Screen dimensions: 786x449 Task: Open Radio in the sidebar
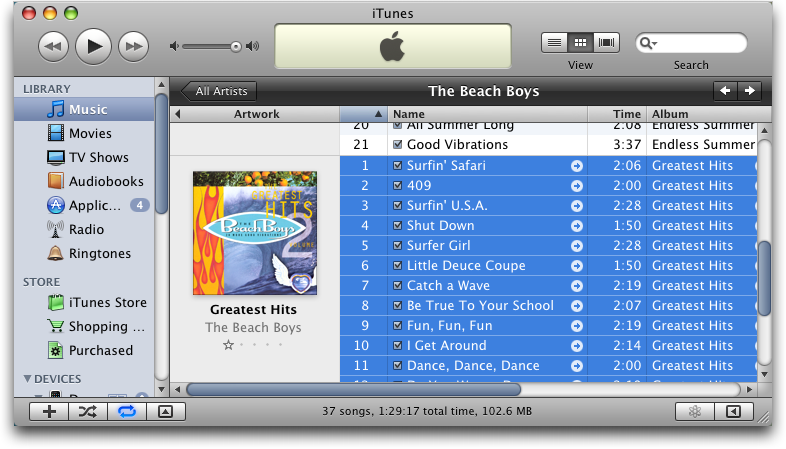click(84, 230)
